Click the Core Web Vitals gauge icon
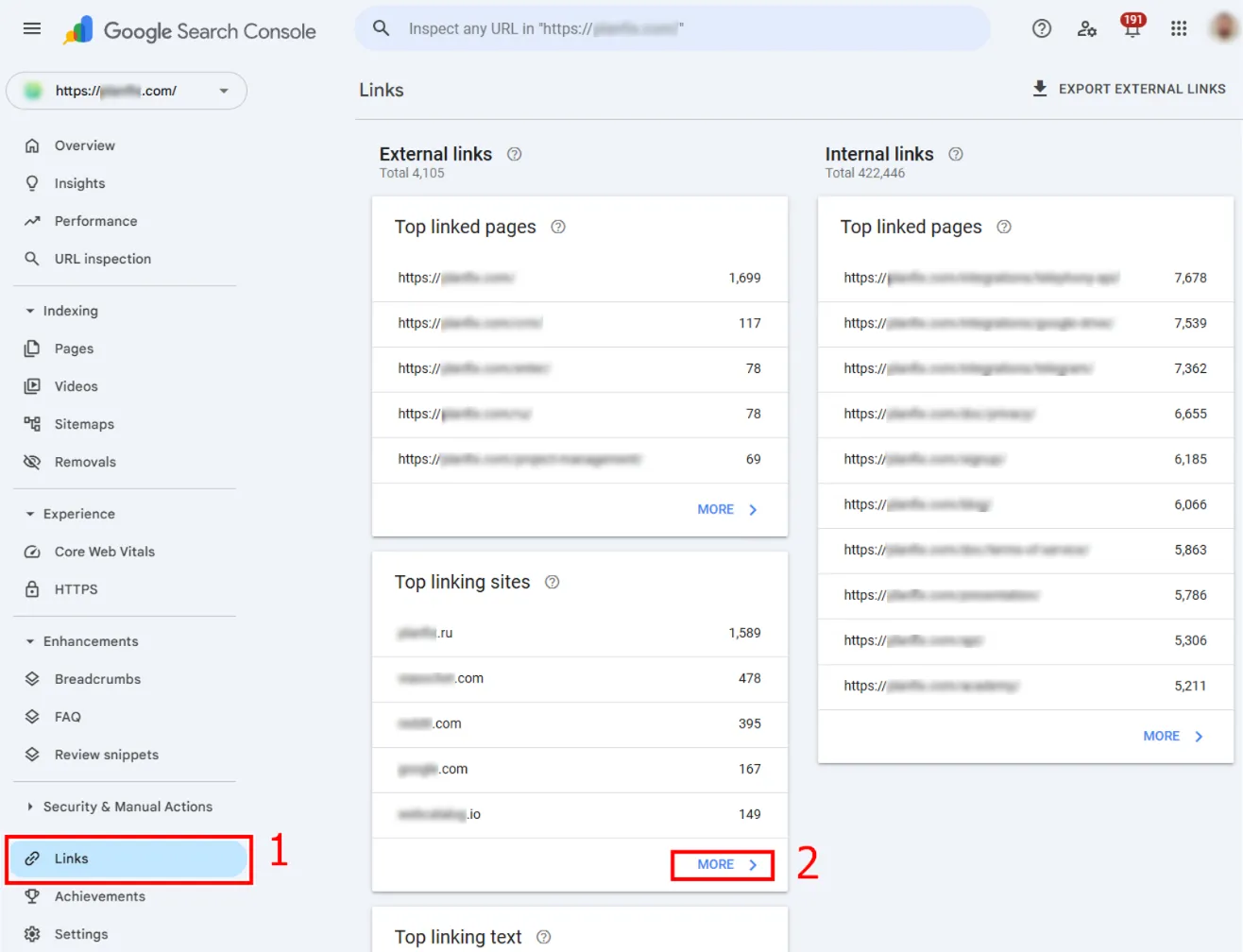 [x=32, y=552]
